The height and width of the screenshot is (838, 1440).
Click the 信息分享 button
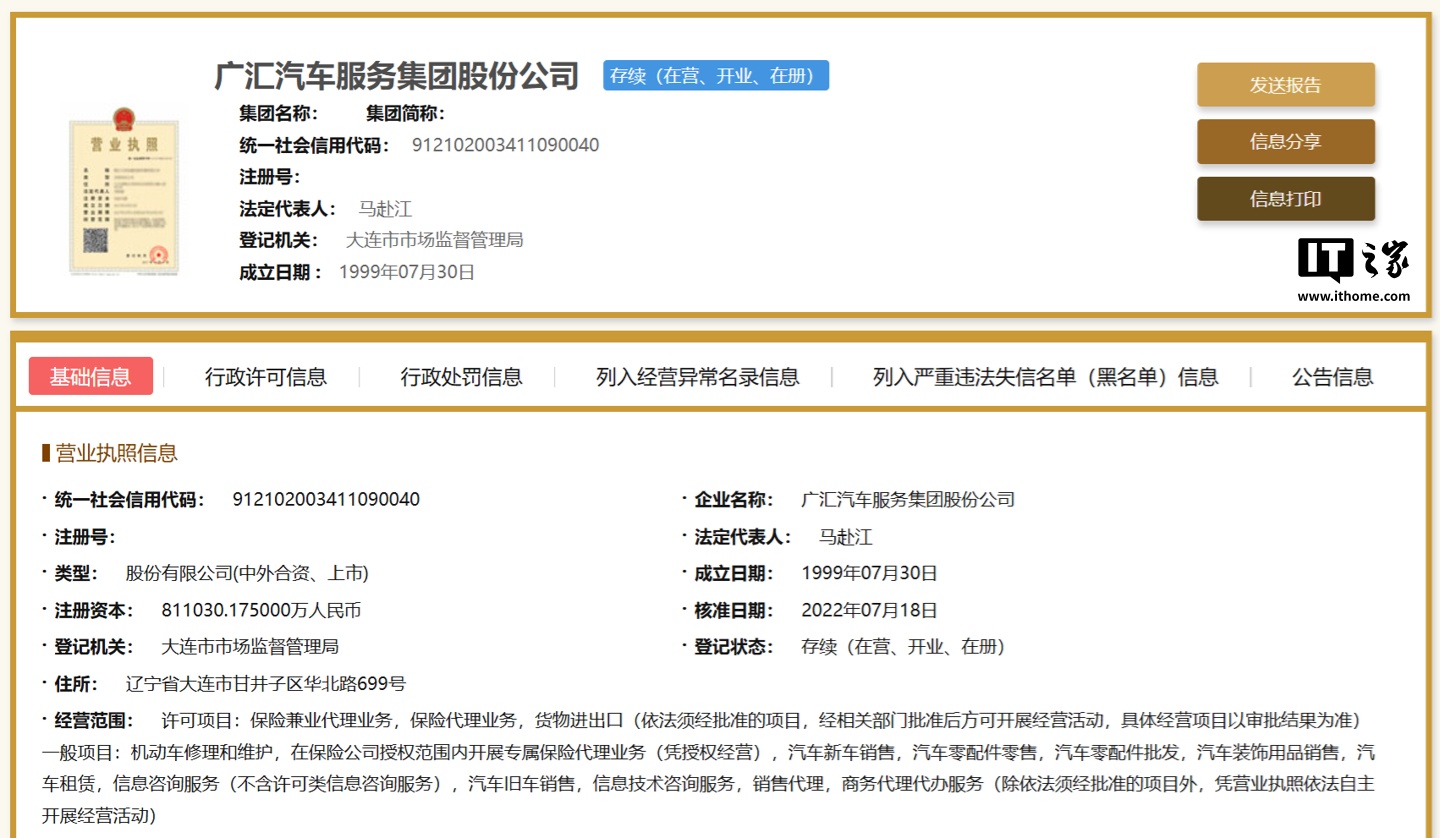(x=1286, y=142)
